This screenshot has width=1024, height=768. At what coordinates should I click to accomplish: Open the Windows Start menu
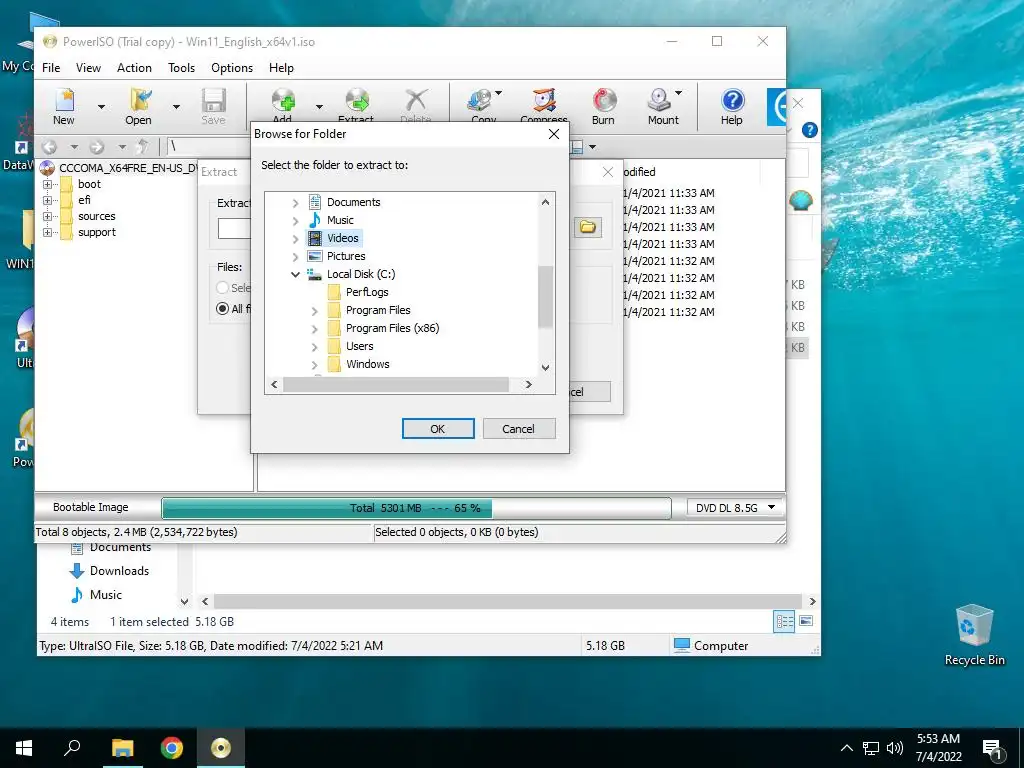click(24, 748)
